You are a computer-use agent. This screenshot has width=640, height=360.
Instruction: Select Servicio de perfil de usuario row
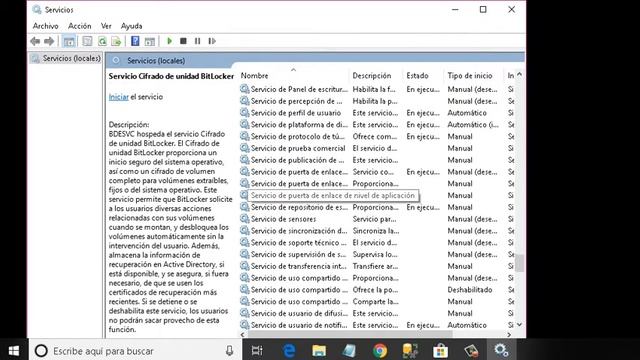(x=376, y=113)
